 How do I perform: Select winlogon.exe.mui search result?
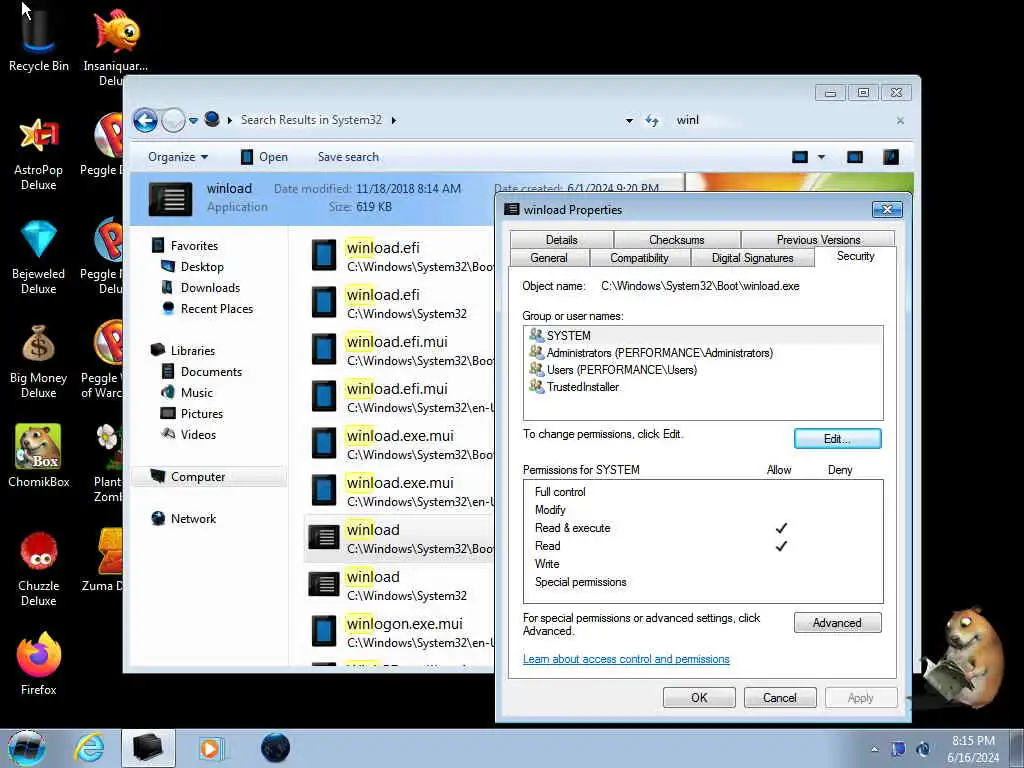(x=400, y=633)
